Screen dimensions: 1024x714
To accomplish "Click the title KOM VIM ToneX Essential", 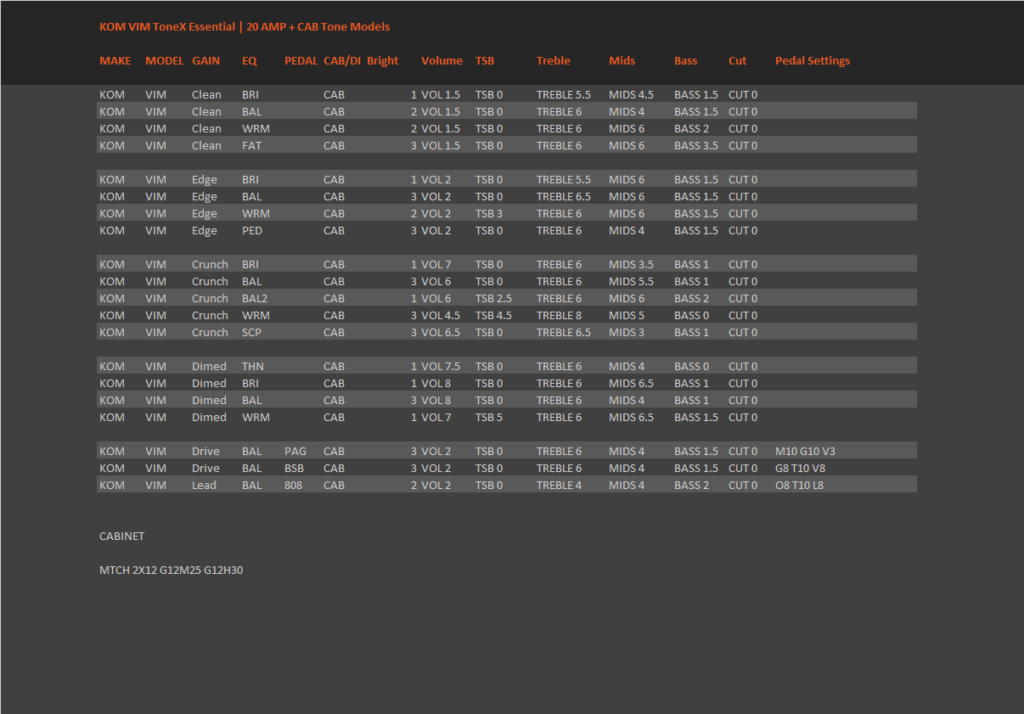I will (167, 27).
